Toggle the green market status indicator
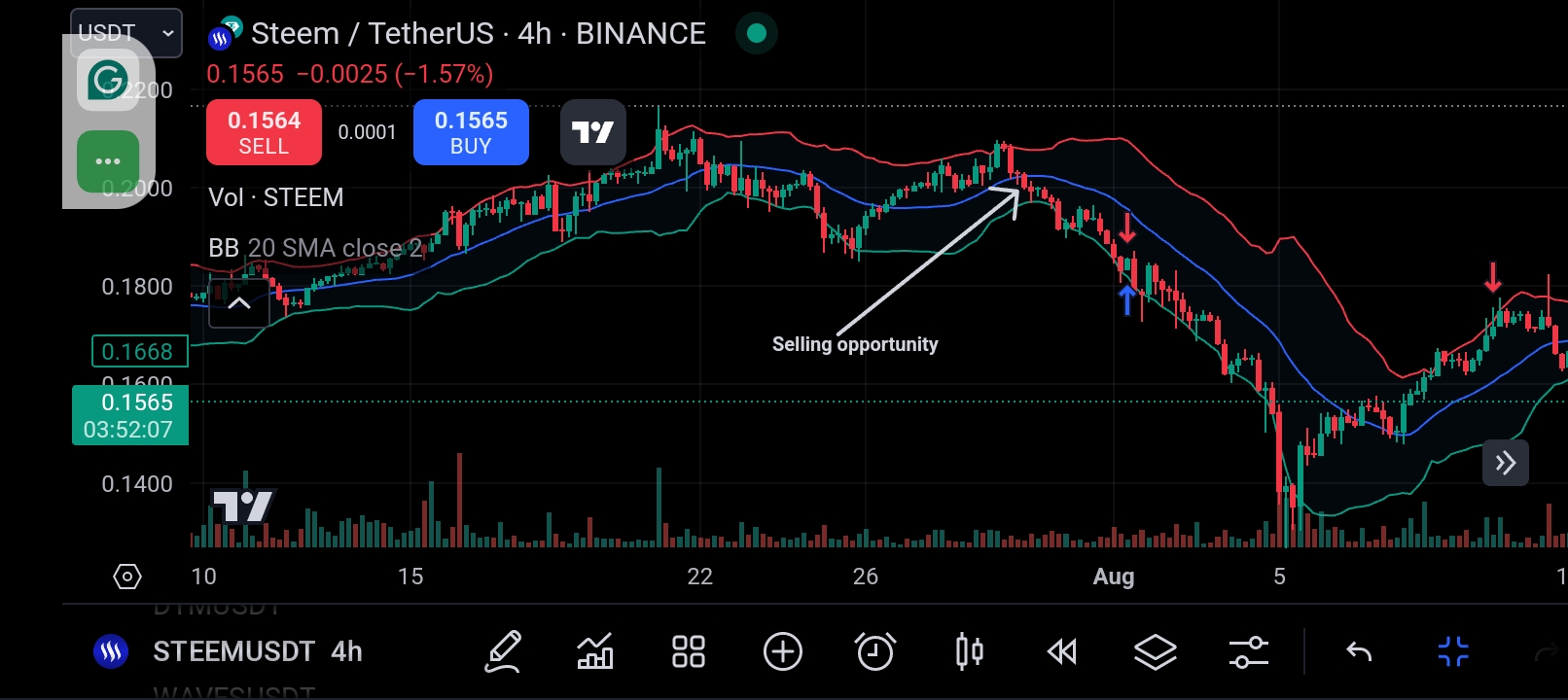The height and width of the screenshot is (700, 1568). (757, 34)
